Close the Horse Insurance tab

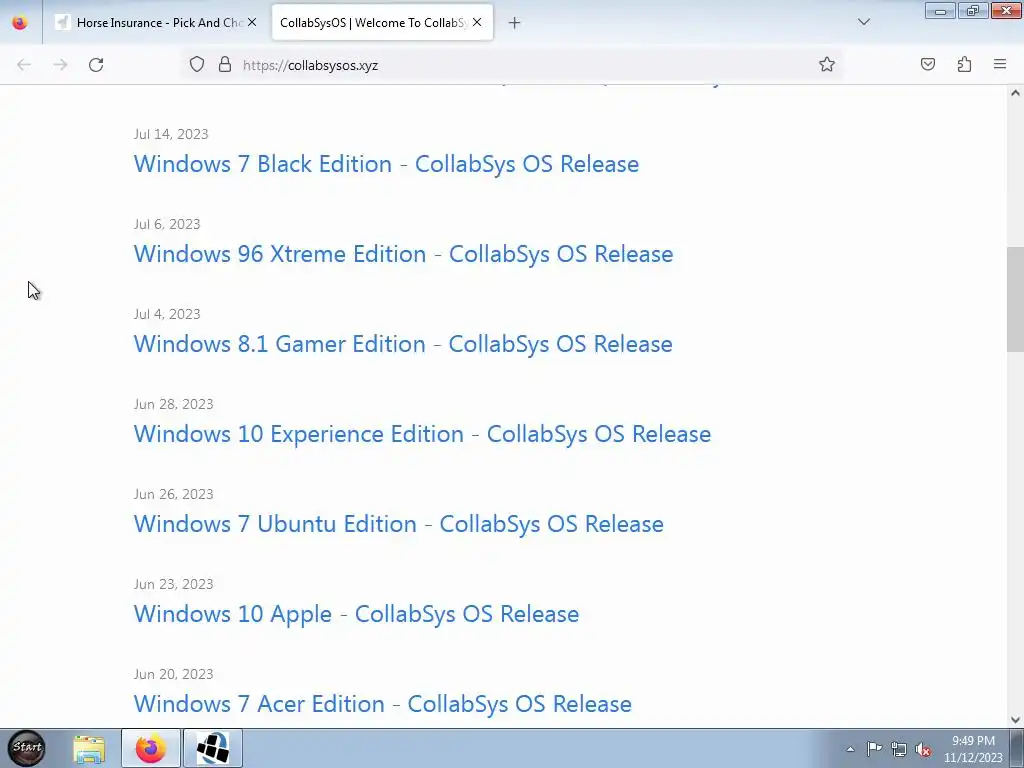252,22
